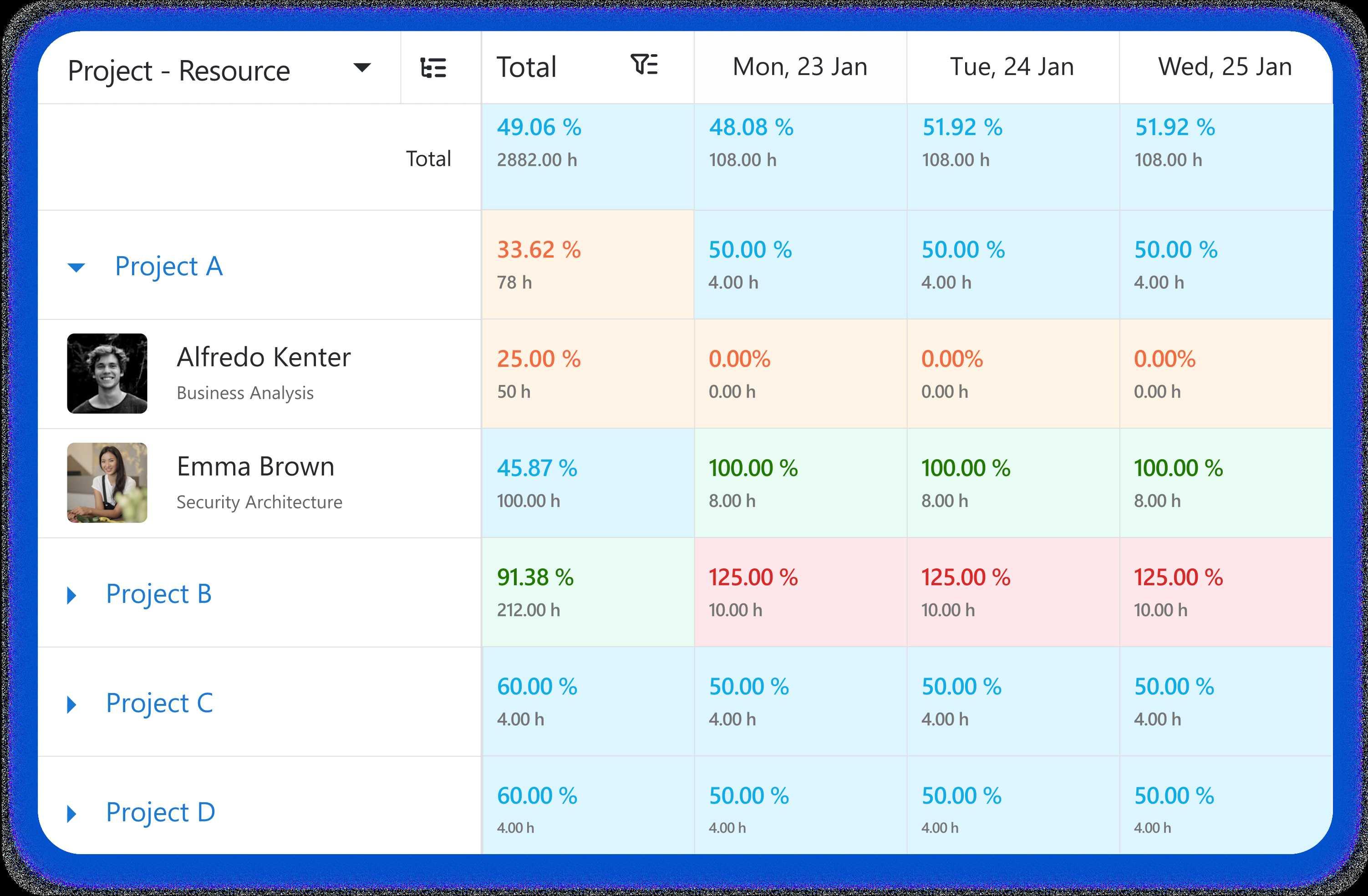Click Alfredo Kenter's profile photo

point(107,374)
